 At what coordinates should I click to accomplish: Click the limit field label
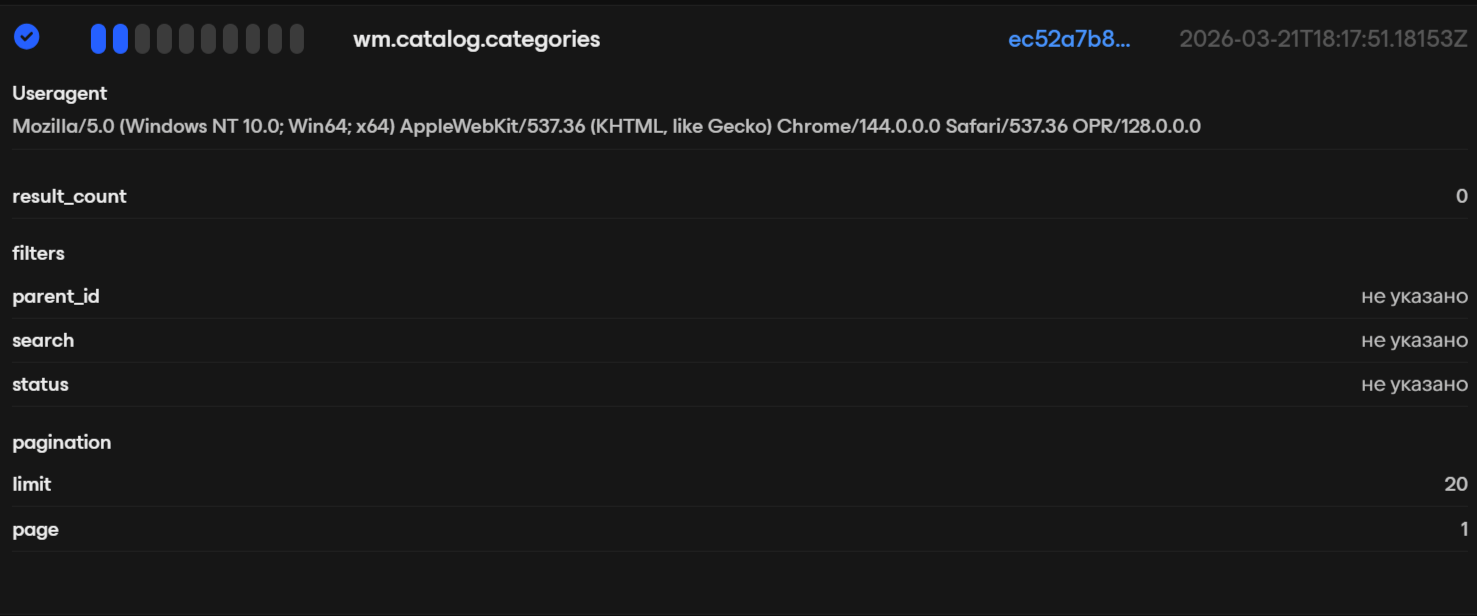pyautogui.click(x=31, y=484)
